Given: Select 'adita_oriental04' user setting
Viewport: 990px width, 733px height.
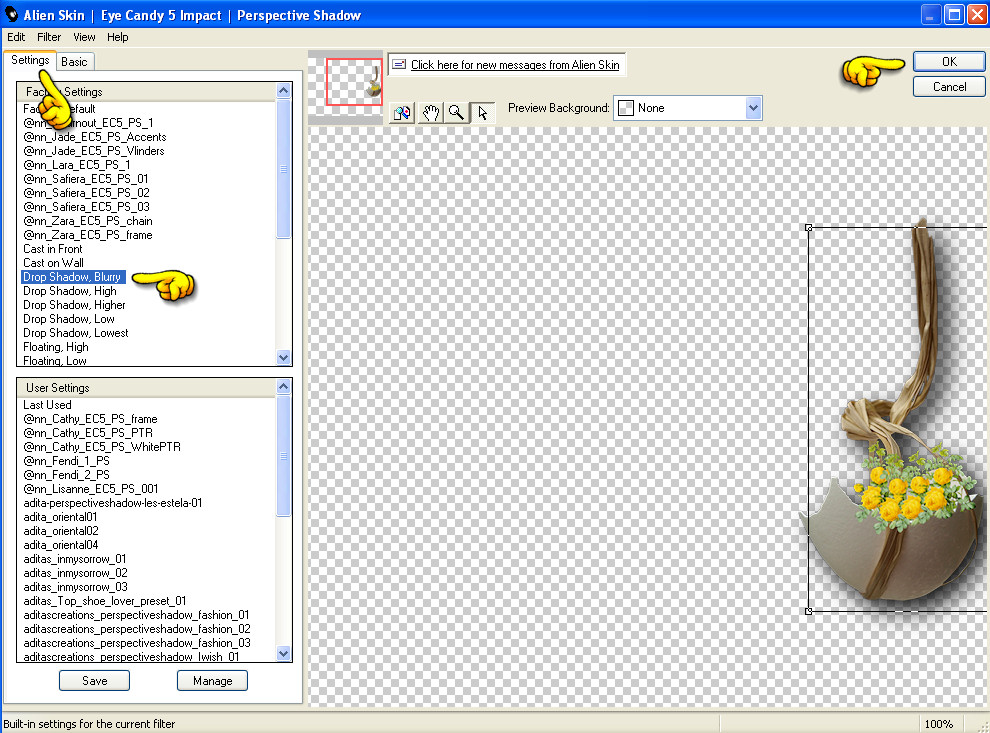Looking at the screenshot, I should (61, 545).
